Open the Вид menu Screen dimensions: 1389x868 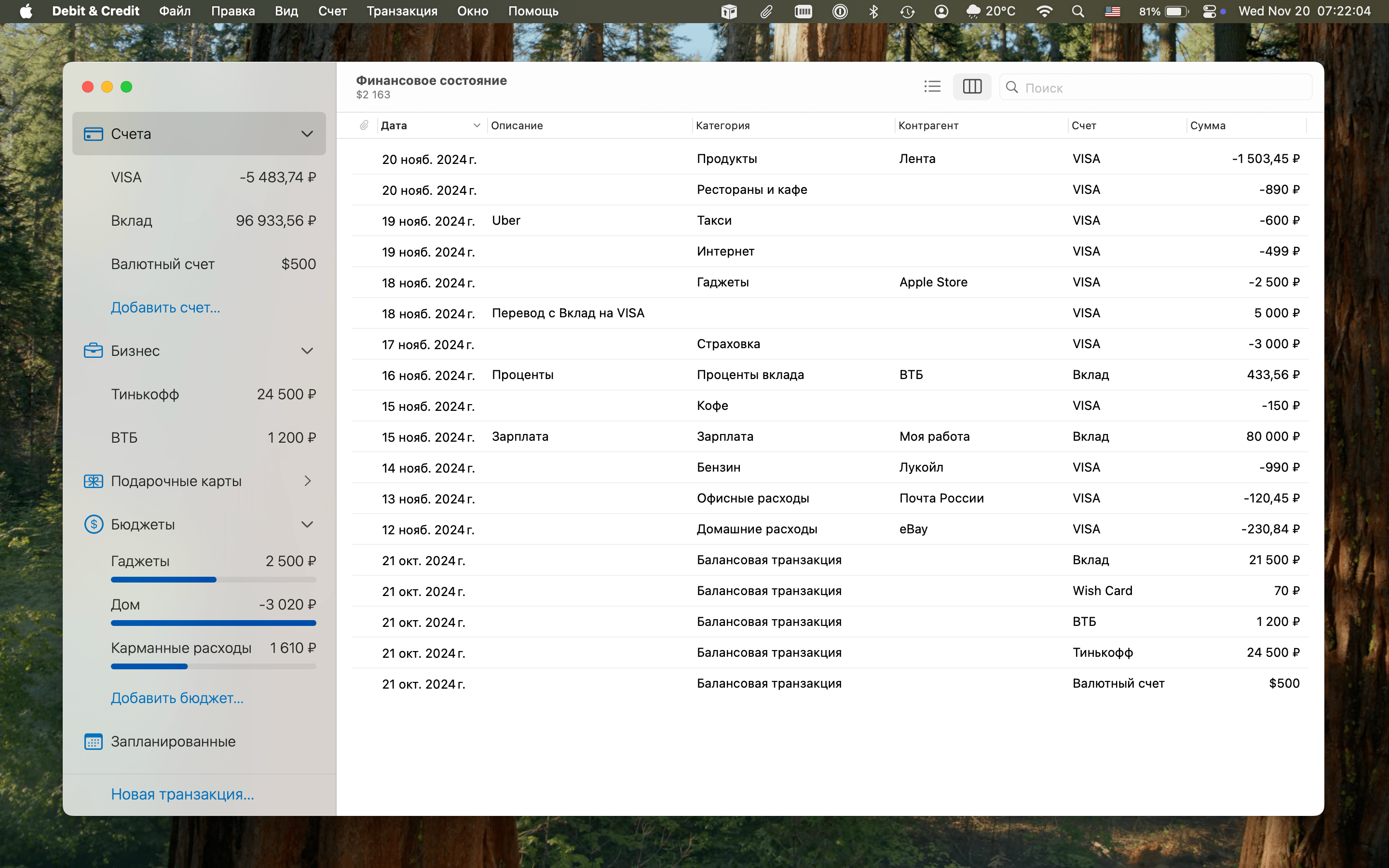[x=286, y=11]
